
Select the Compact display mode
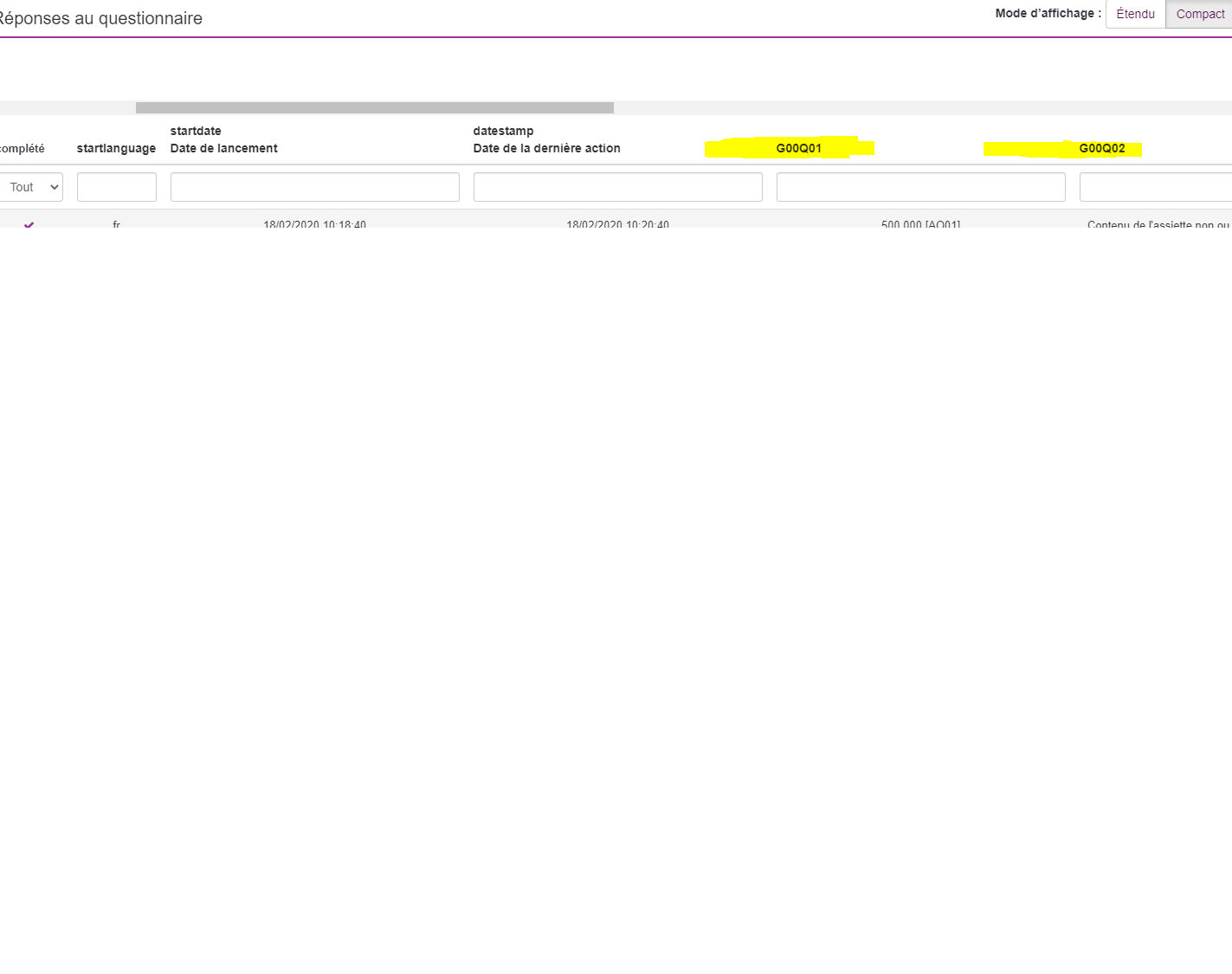pyautogui.click(x=1199, y=14)
